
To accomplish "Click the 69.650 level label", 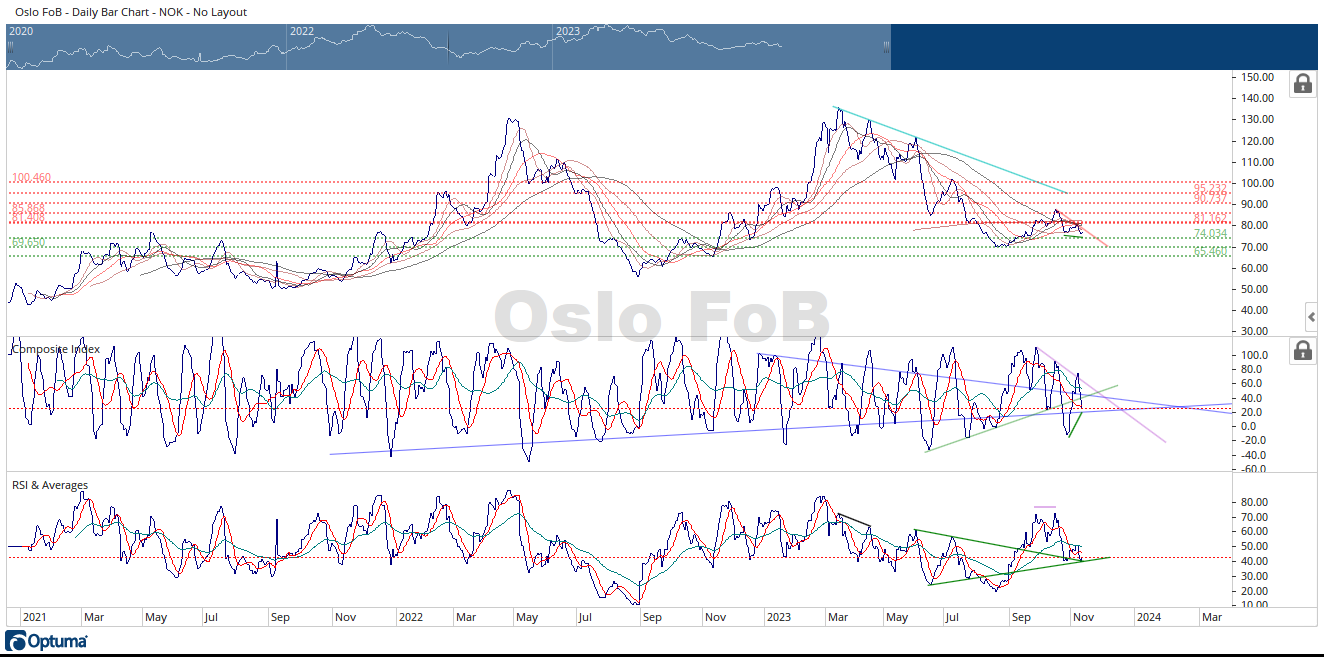I will (x=28, y=242).
